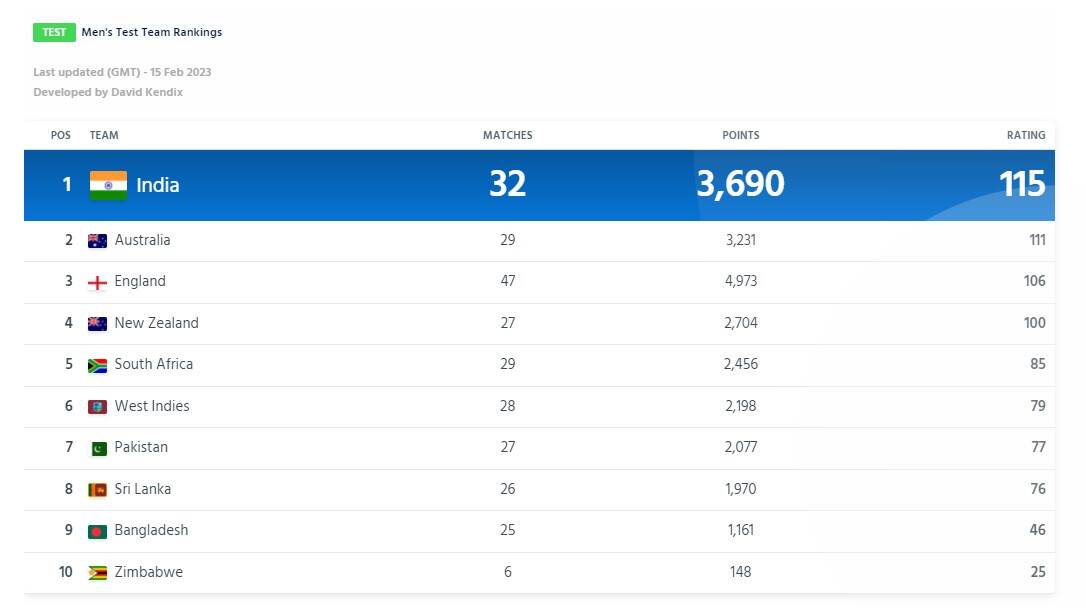Click England's matches value 47

508,281
